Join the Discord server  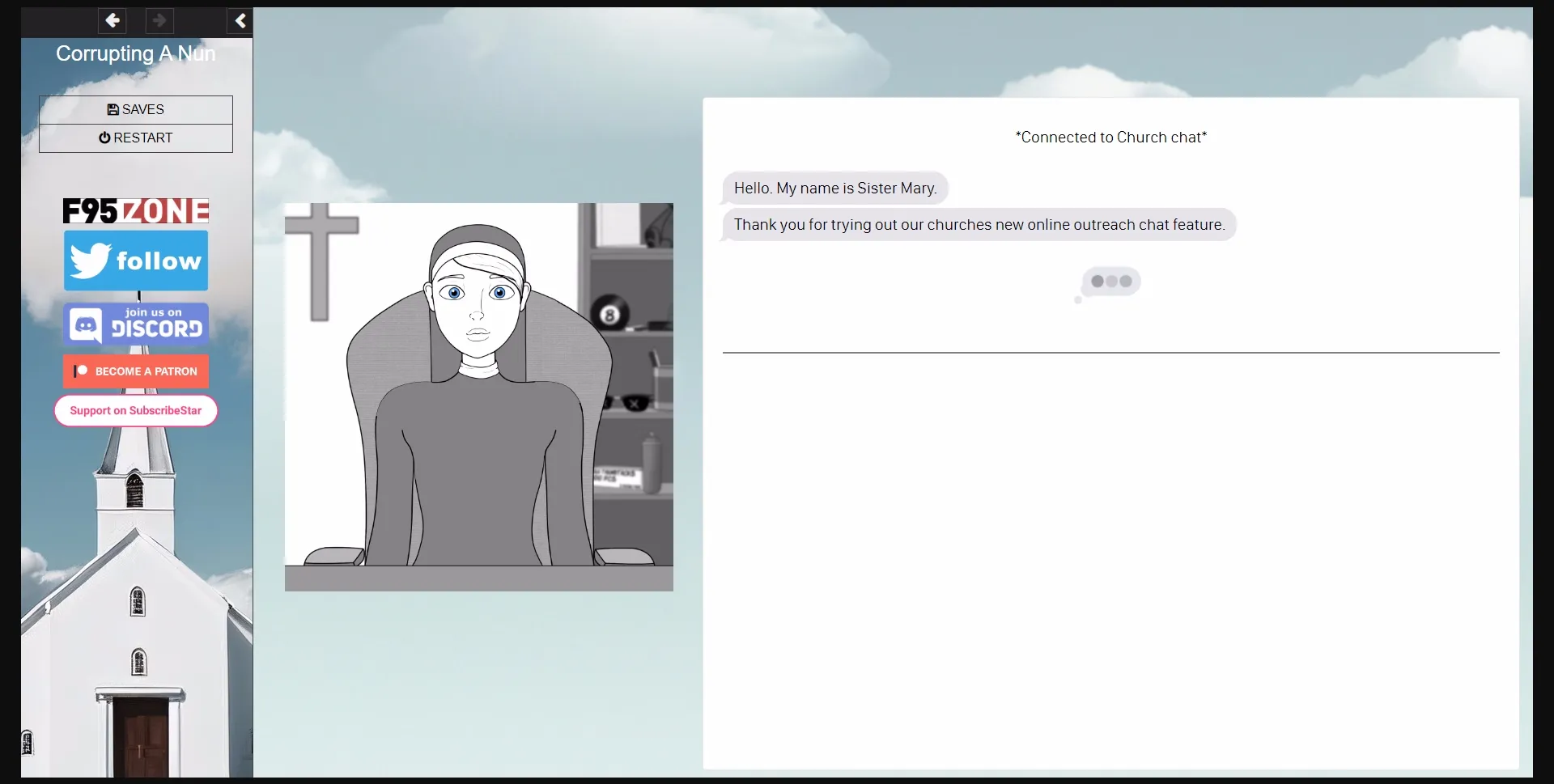(x=135, y=324)
